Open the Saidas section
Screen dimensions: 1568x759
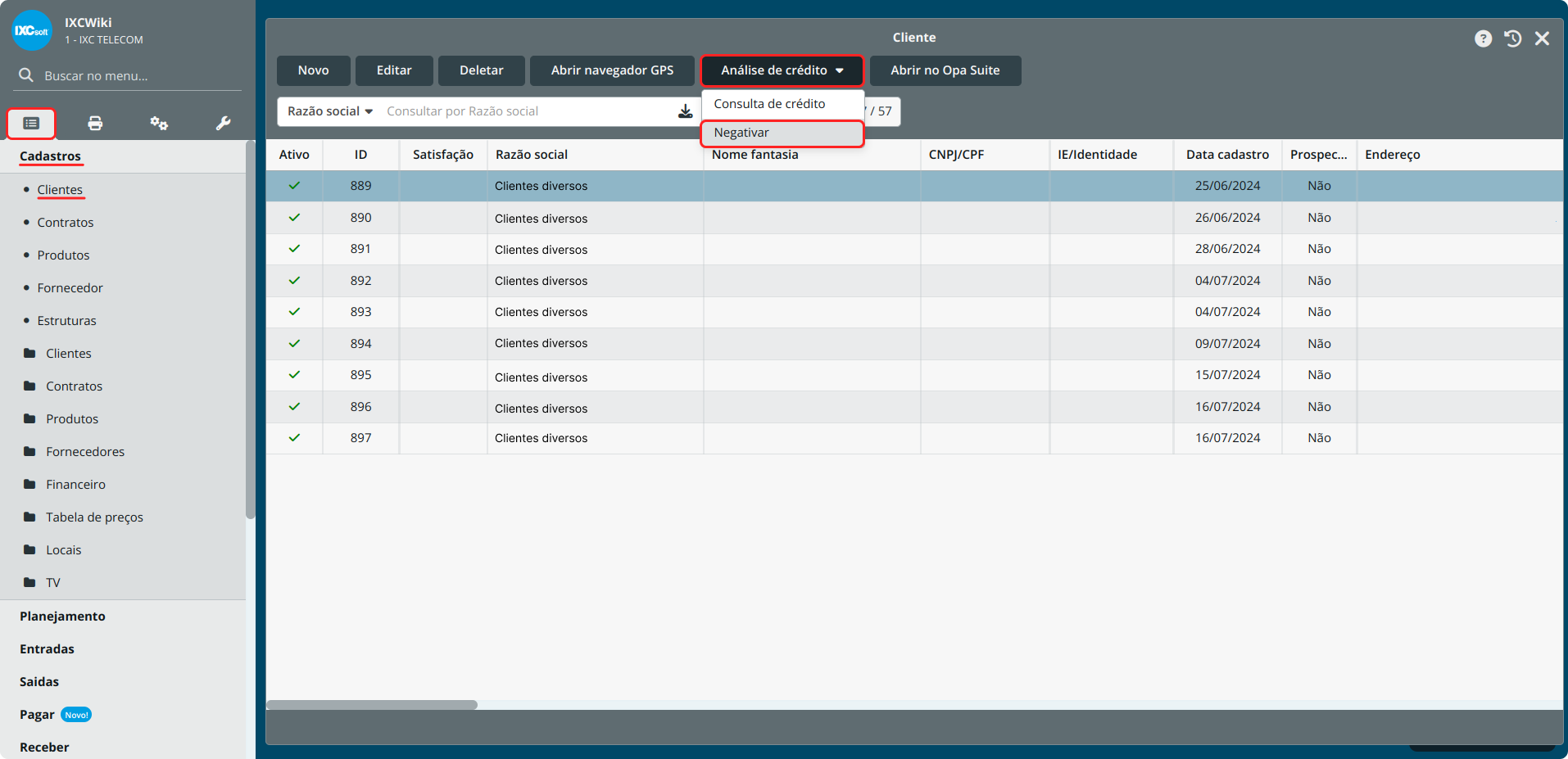pyautogui.click(x=39, y=681)
